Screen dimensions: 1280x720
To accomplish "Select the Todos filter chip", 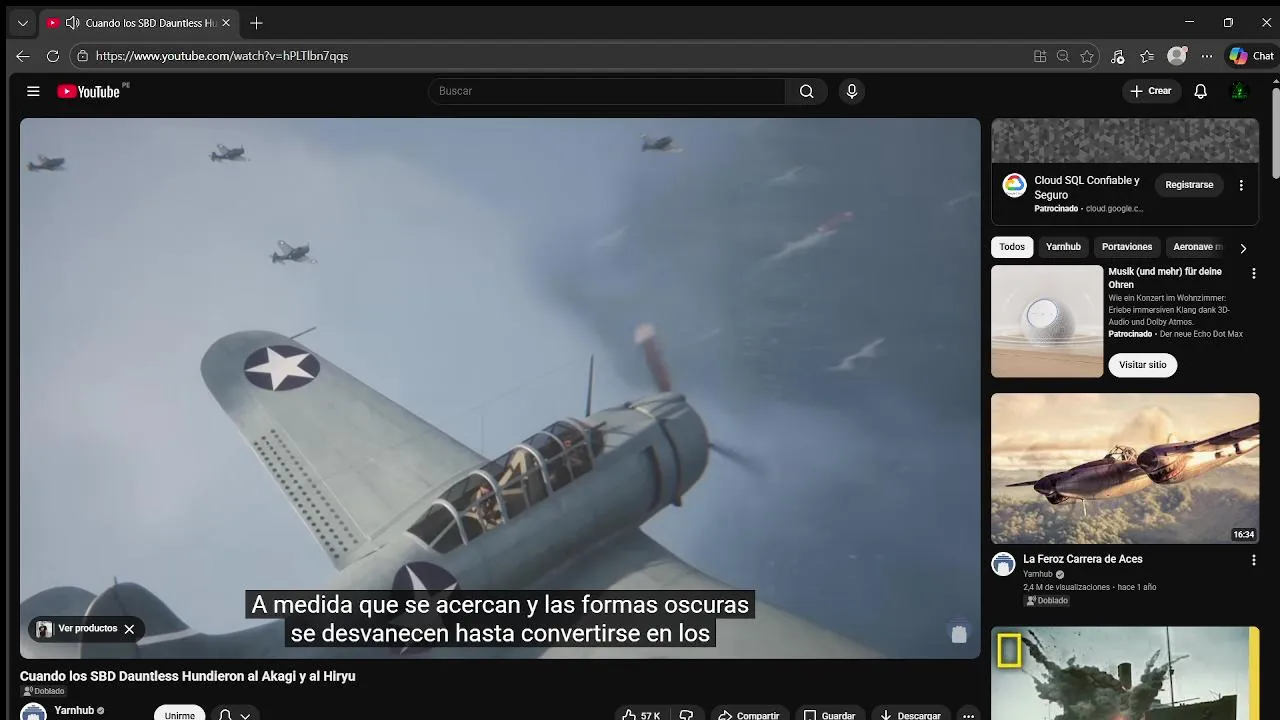I will 1012,247.
